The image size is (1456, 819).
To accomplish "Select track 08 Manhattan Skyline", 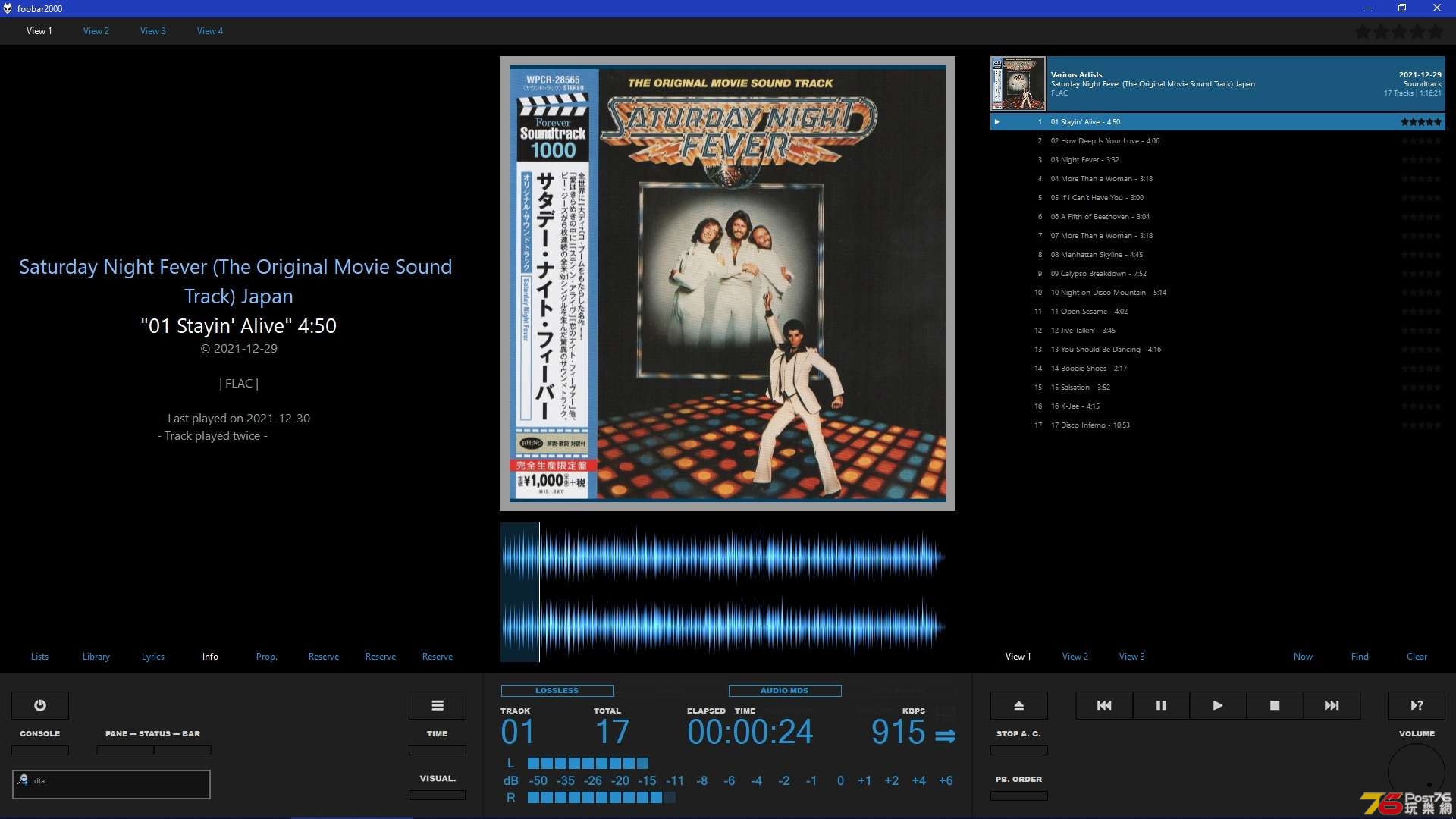I will (x=1218, y=255).
